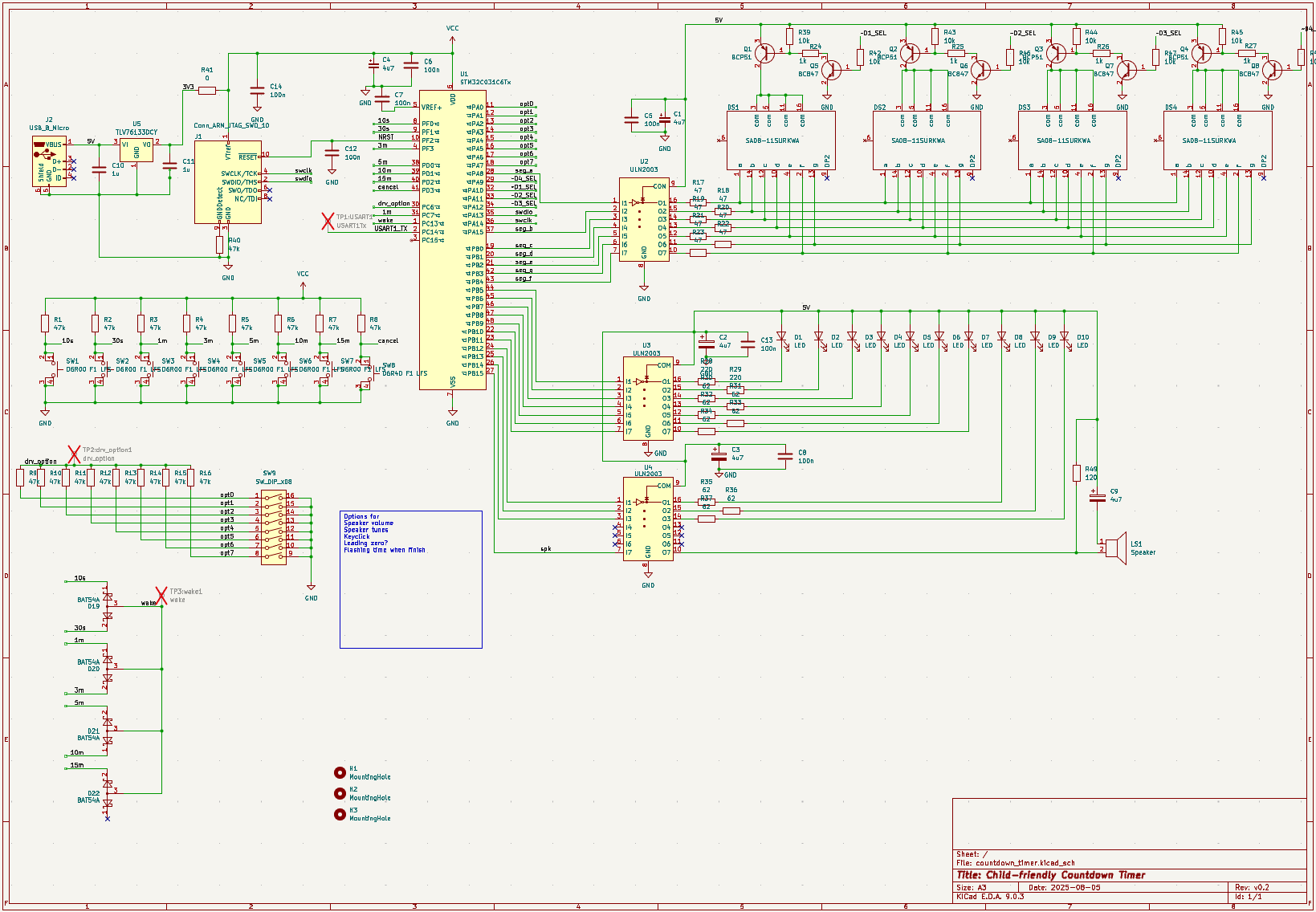Click the U5 TLV76133DCY regulator symbol
Screen dimensions: 1316x912
click(136, 149)
